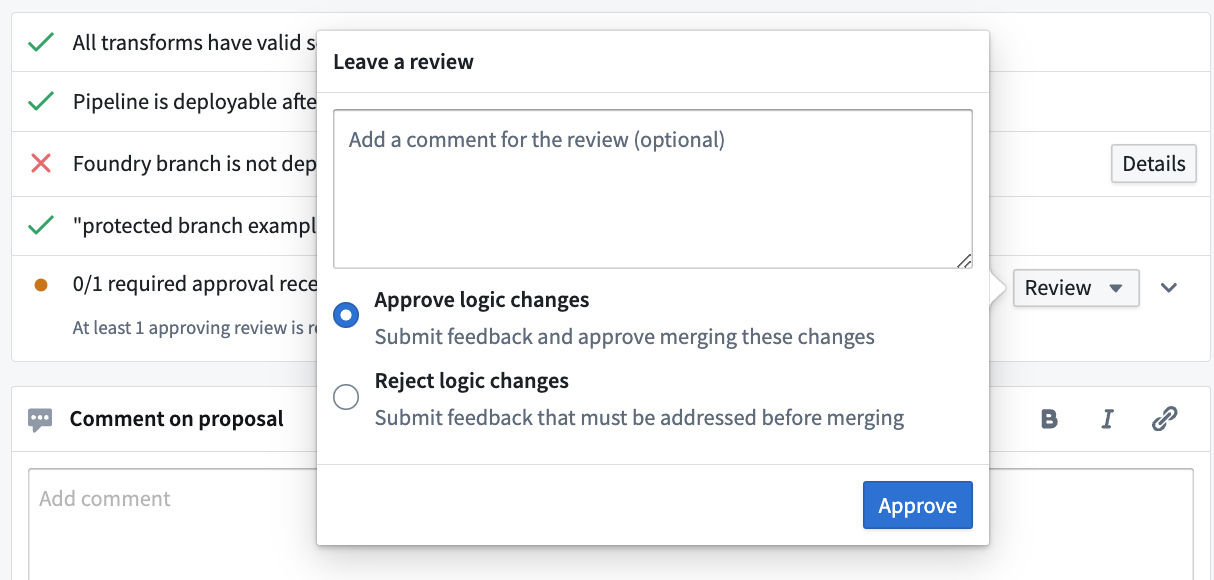Viewport: 1214px width, 580px height.
Task: Click the orange pending dot for required approvals
Action: coord(43,283)
